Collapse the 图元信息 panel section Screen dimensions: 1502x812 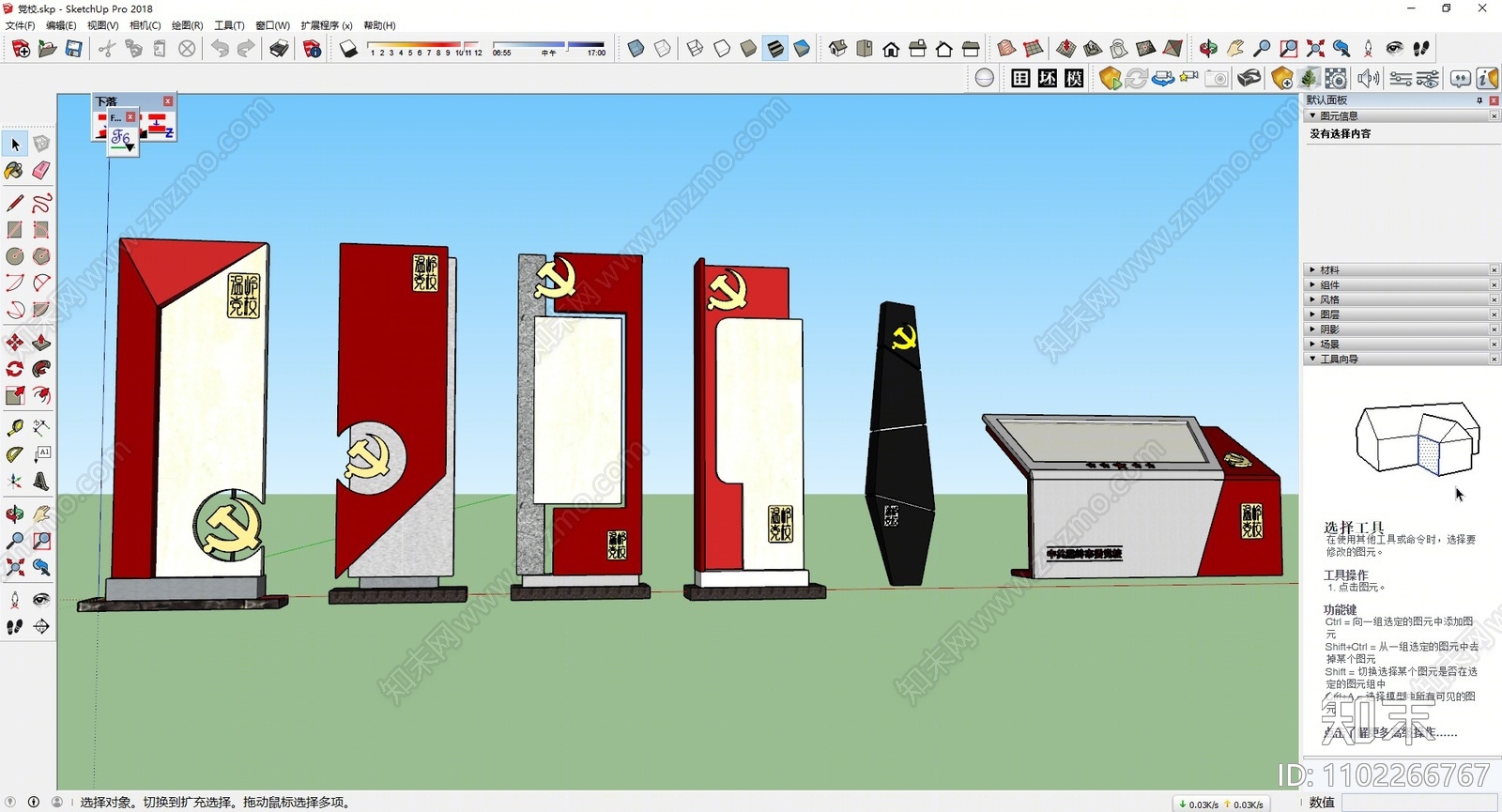click(x=1312, y=115)
